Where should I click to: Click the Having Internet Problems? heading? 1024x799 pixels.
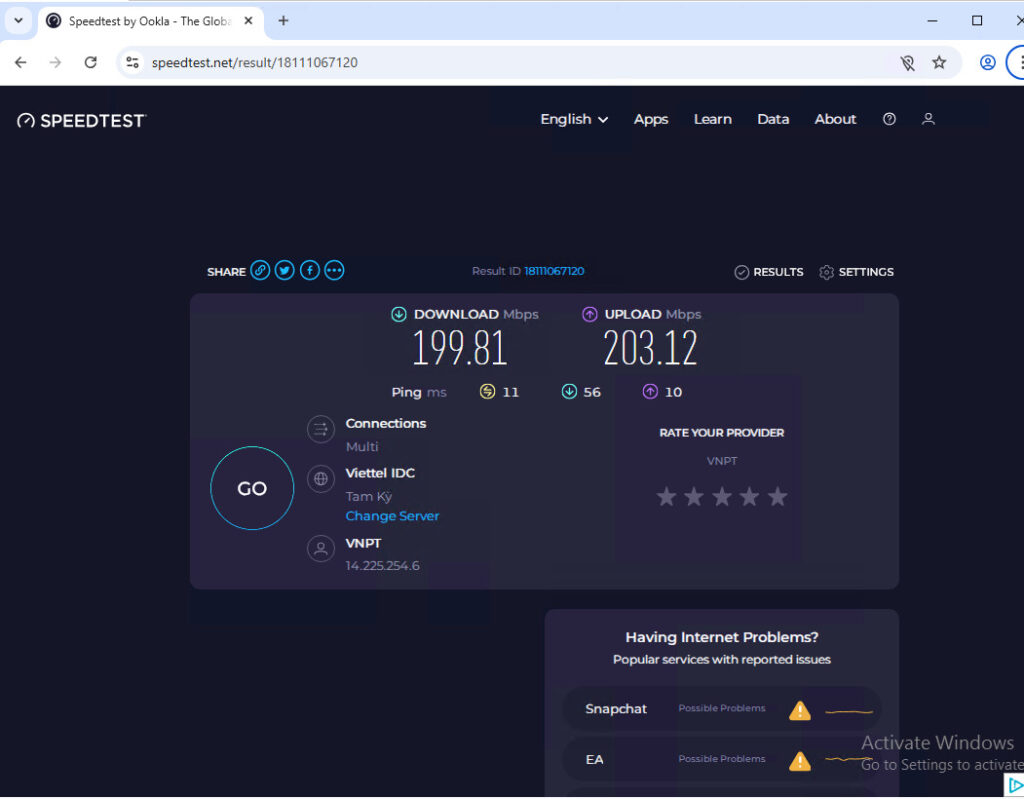(722, 638)
